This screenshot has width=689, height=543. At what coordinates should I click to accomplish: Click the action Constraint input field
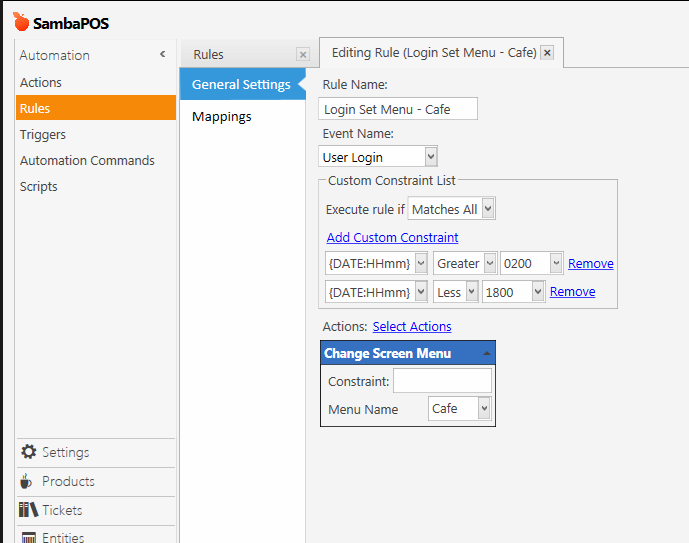click(442, 380)
